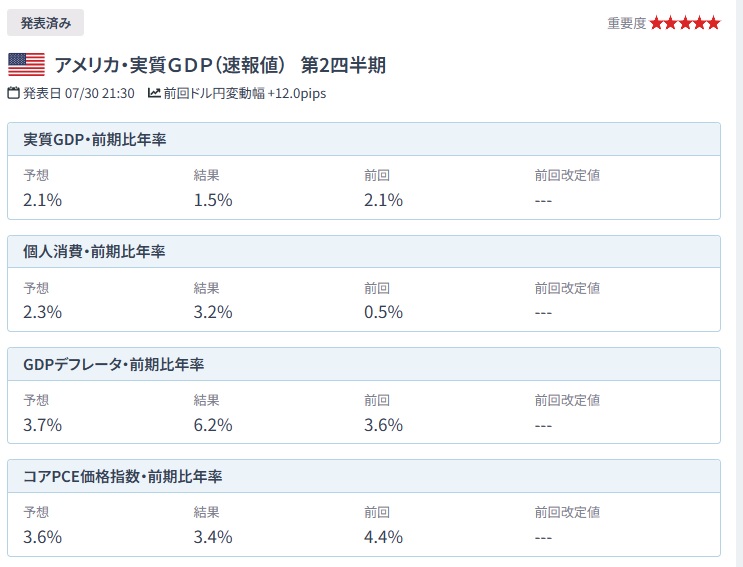This screenshot has height=567, width=743.
Task: Click the 6.2% GDP deflator result
Action: 213,425
